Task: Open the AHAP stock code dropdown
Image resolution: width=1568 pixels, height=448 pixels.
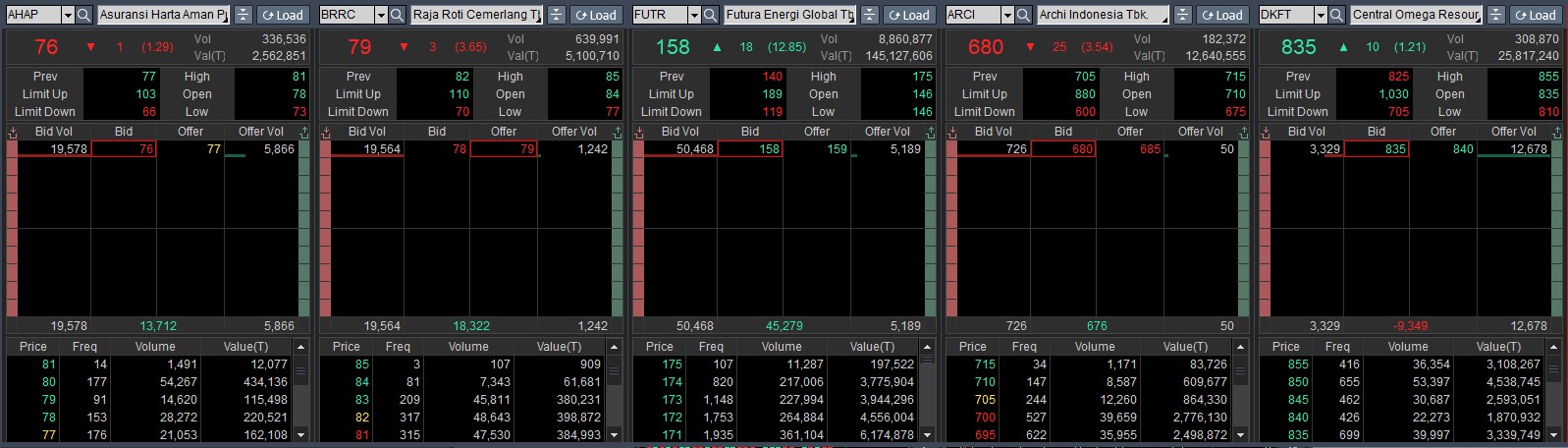Action: click(x=68, y=15)
